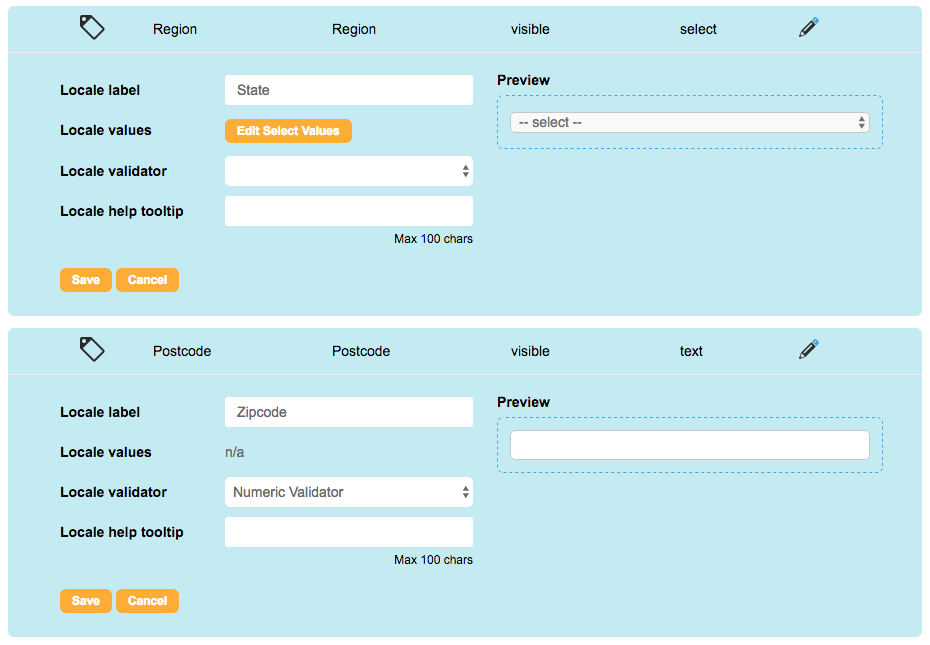Click the State locale label field
930x645 pixels.
348,90
